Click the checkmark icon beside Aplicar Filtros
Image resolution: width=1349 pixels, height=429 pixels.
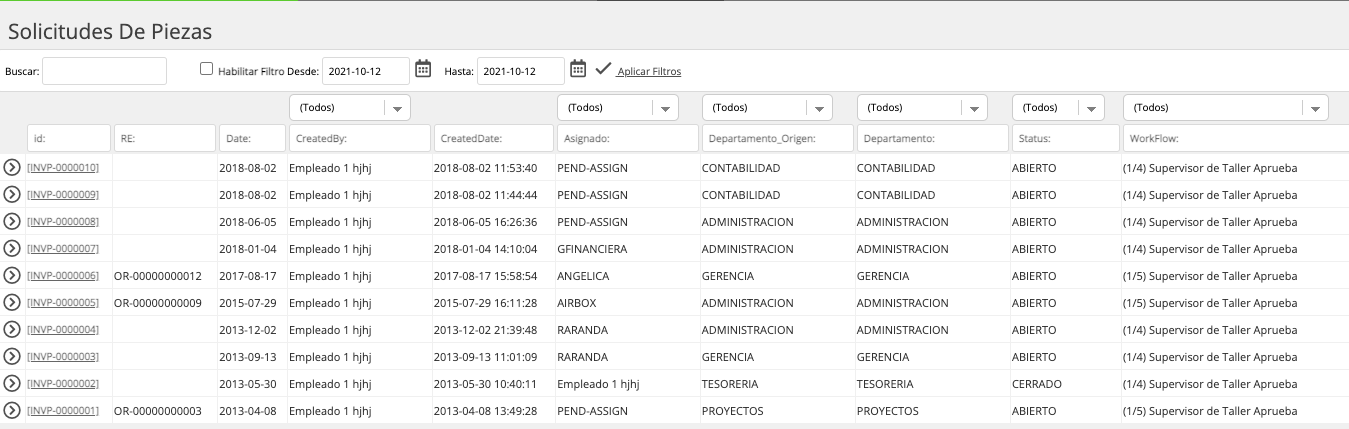602,69
